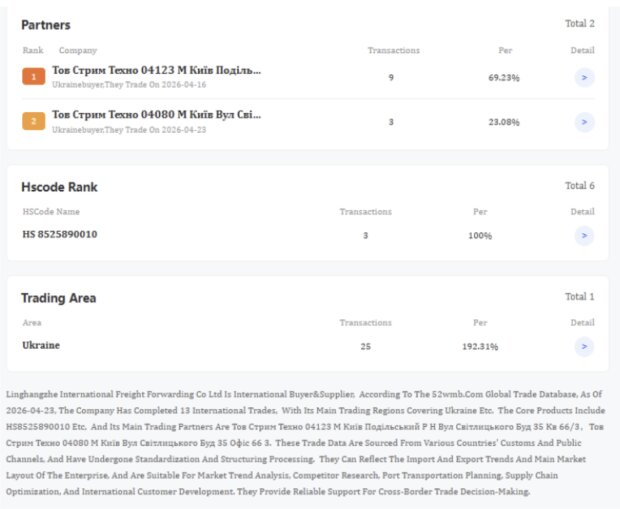
Task: Open Тов Стрим Техно 04080 company link
Action: (x=157, y=115)
